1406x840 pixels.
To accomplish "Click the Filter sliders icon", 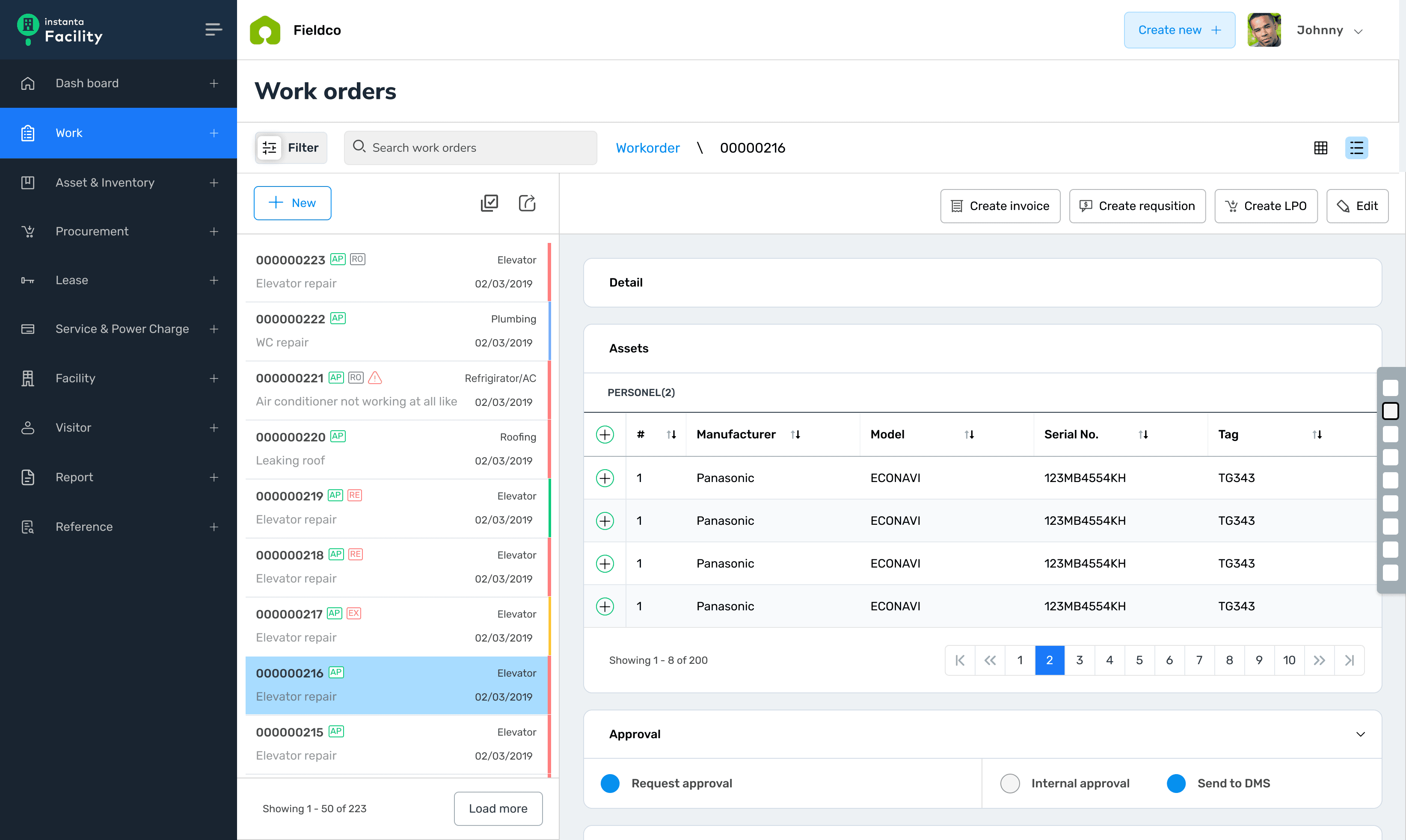I will pos(270,148).
